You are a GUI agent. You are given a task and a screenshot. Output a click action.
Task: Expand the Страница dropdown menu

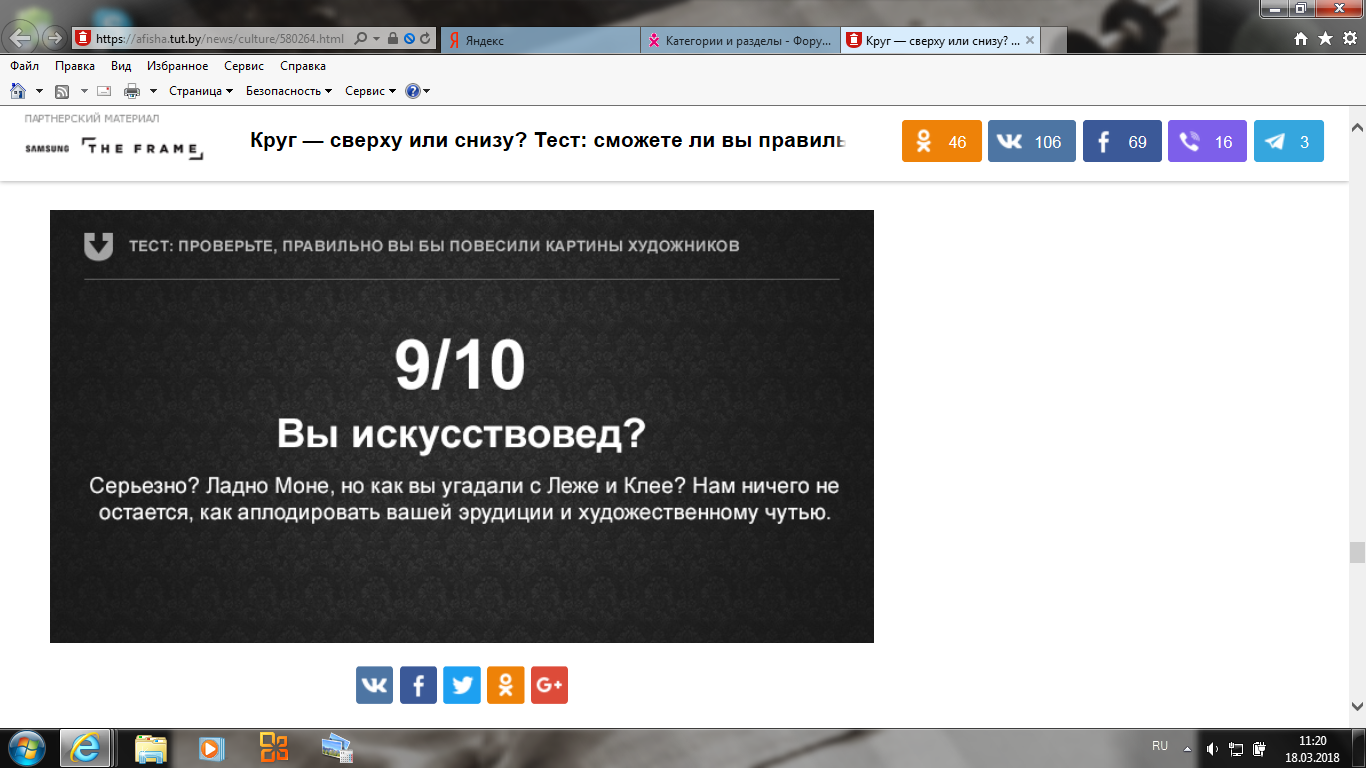pyautogui.click(x=200, y=91)
